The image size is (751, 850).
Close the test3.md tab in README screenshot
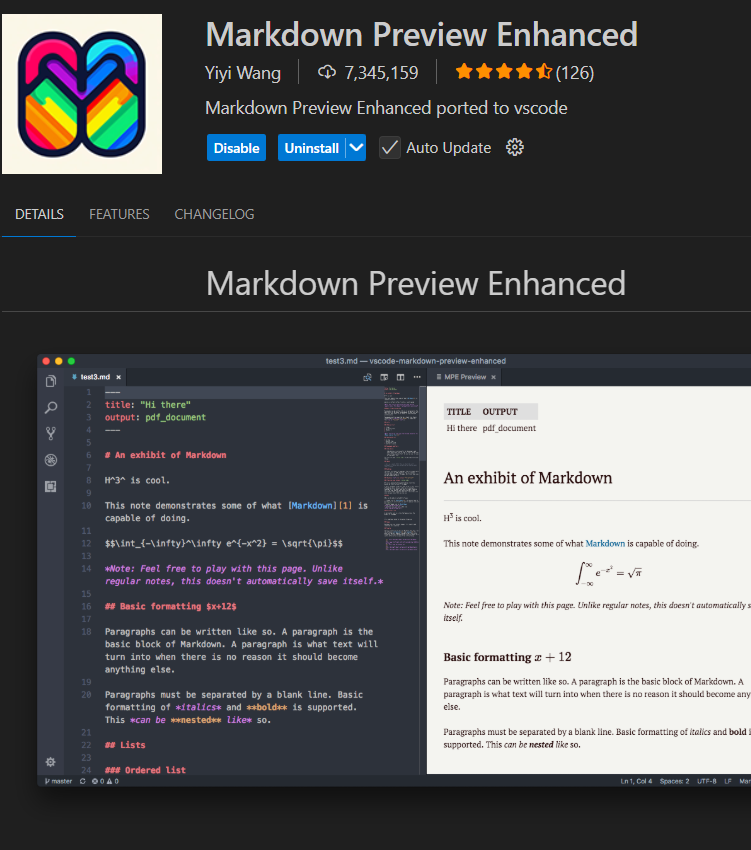118,377
